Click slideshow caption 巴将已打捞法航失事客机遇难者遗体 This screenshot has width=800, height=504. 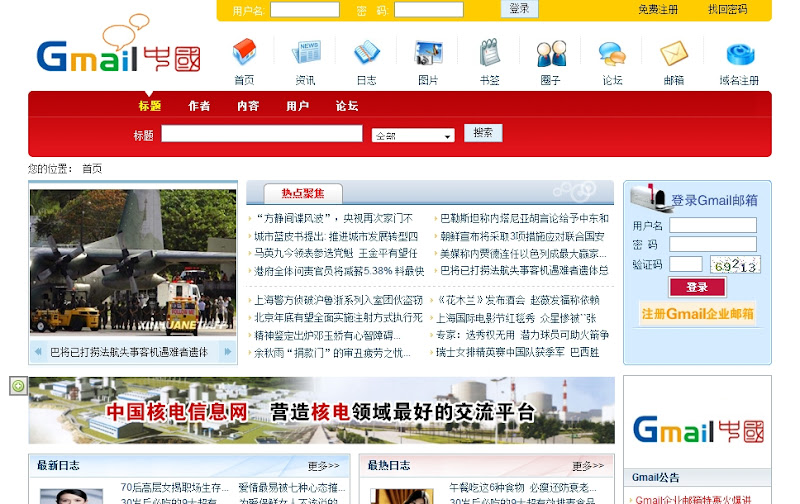point(129,352)
